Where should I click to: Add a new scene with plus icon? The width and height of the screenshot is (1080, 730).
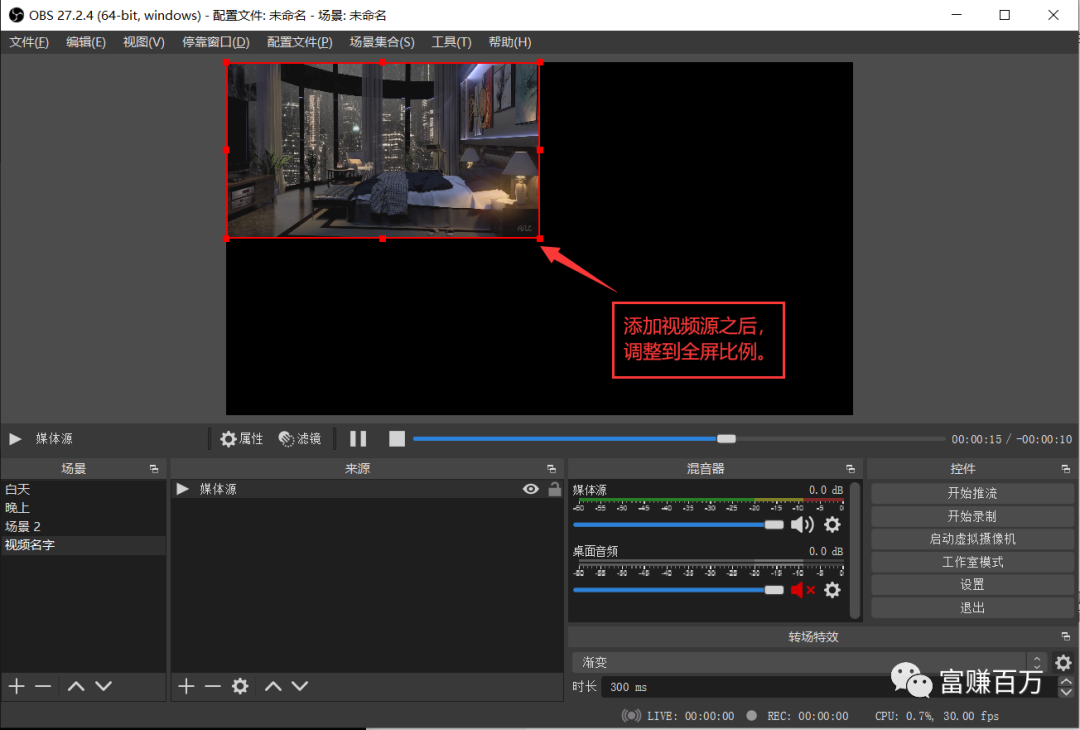(x=16, y=686)
